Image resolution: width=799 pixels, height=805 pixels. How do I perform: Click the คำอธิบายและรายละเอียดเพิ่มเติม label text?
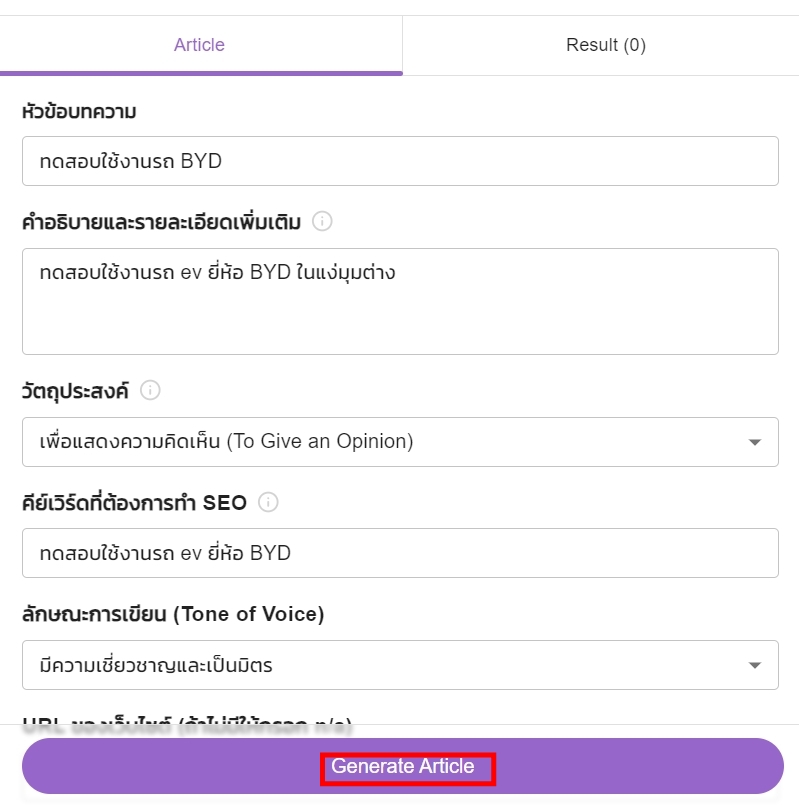(161, 222)
